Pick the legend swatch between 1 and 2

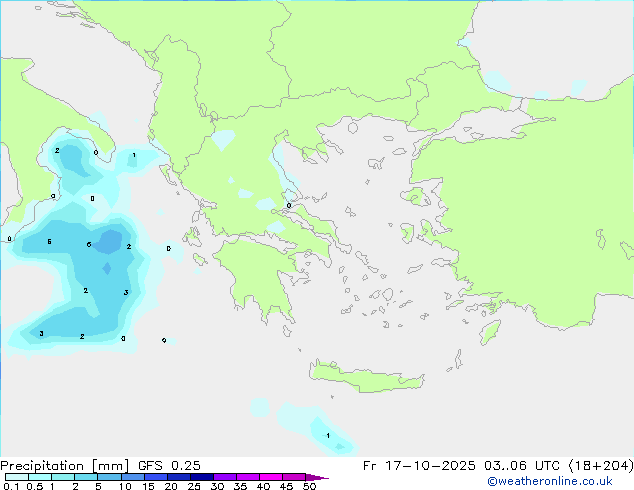pyautogui.click(x=63, y=477)
